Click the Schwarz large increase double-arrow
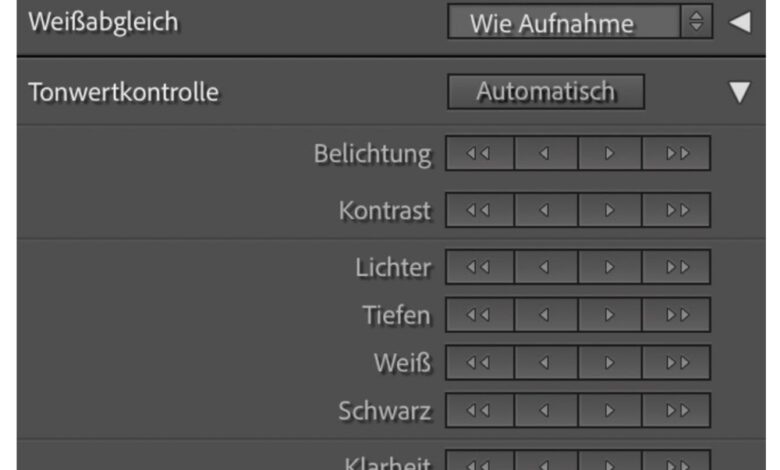780x470 pixels. pos(677,410)
